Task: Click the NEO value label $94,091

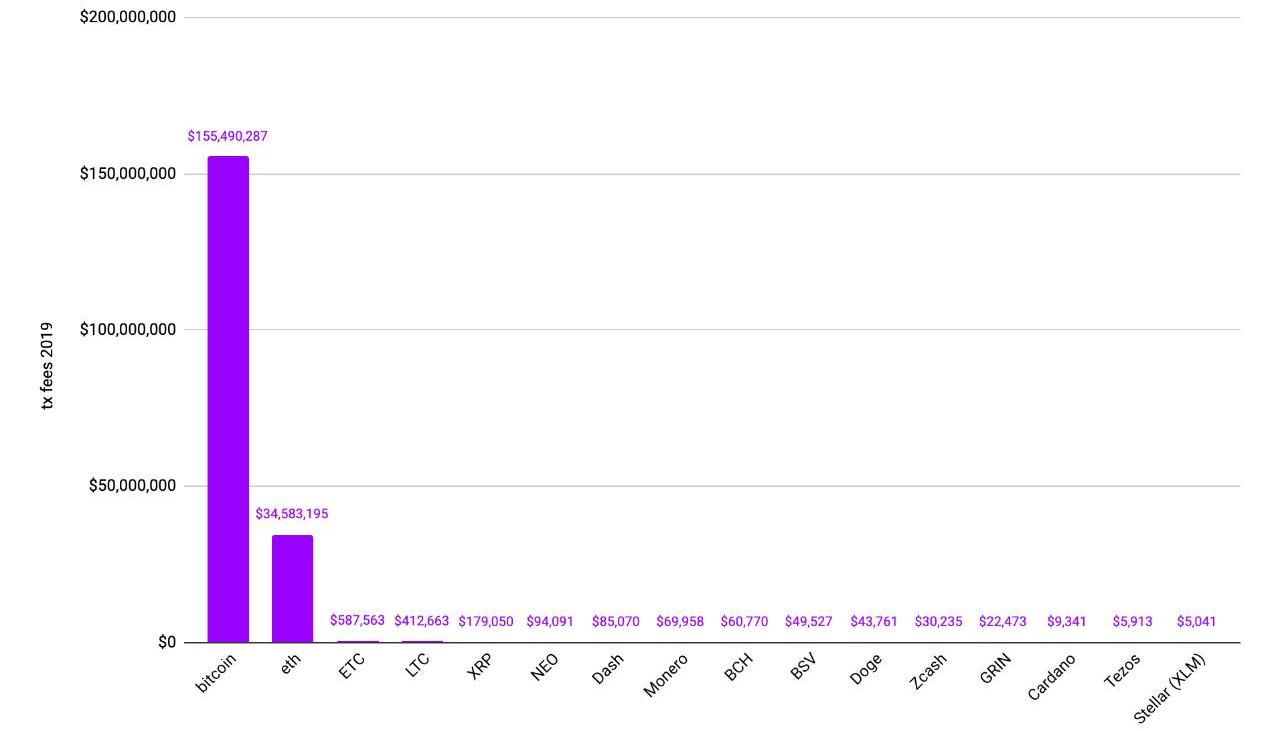Action: (x=550, y=622)
